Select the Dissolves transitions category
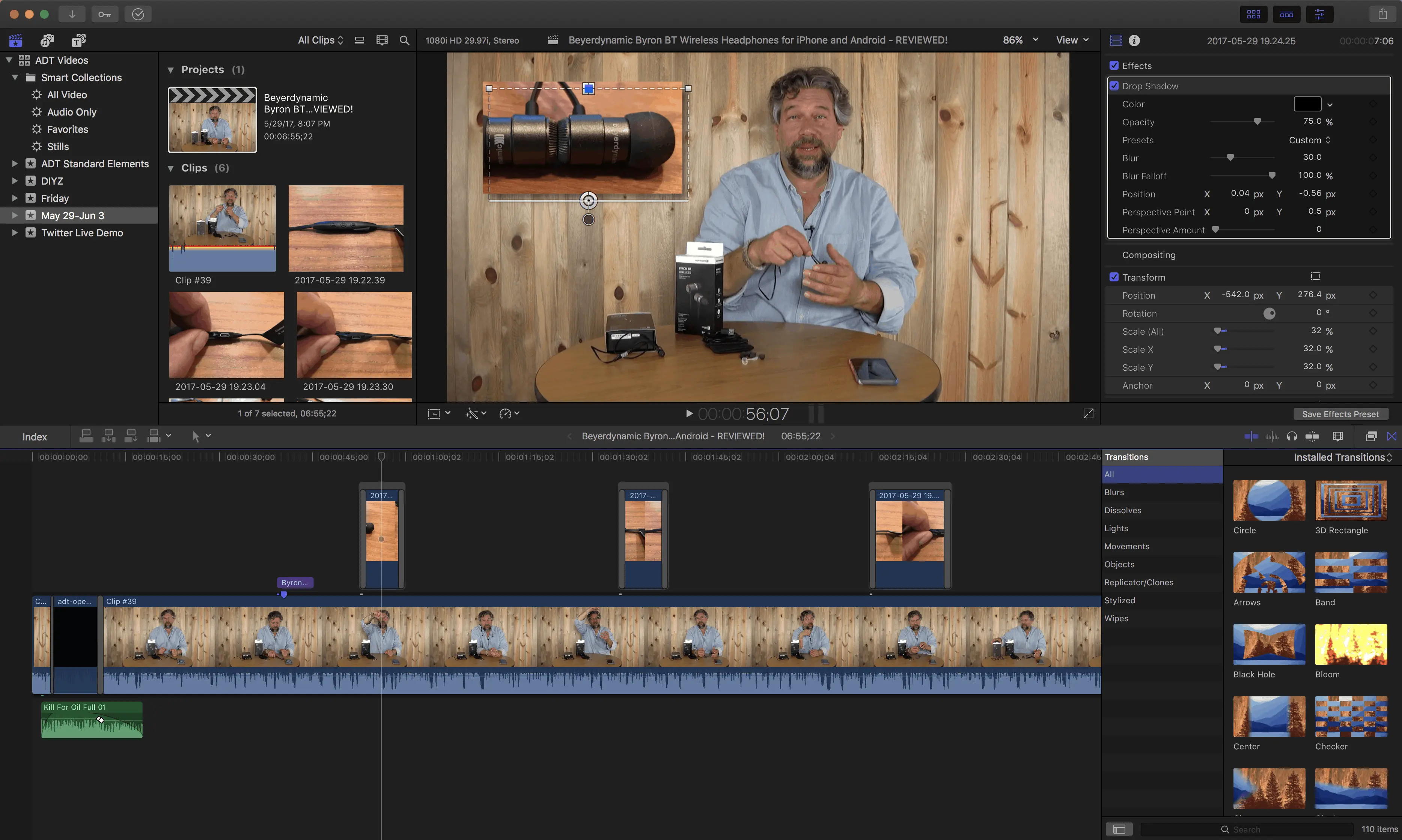This screenshot has width=1402, height=840. [x=1122, y=510]
